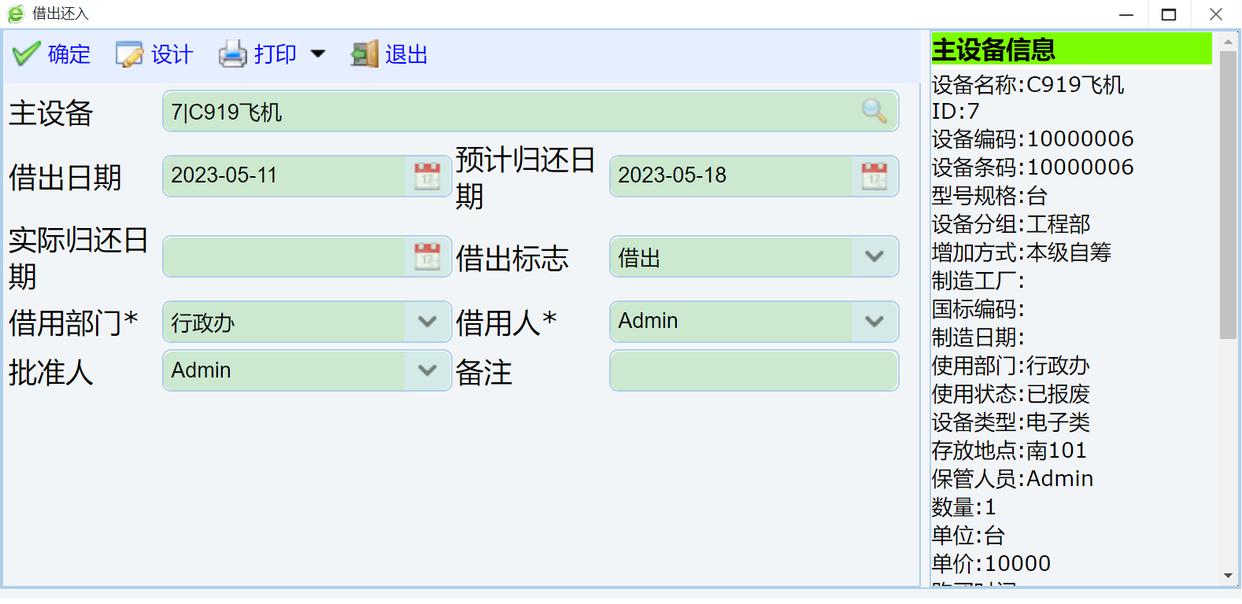Click the 确定 button label
This screenshot has height=604, width=1242.
(69, 54)
